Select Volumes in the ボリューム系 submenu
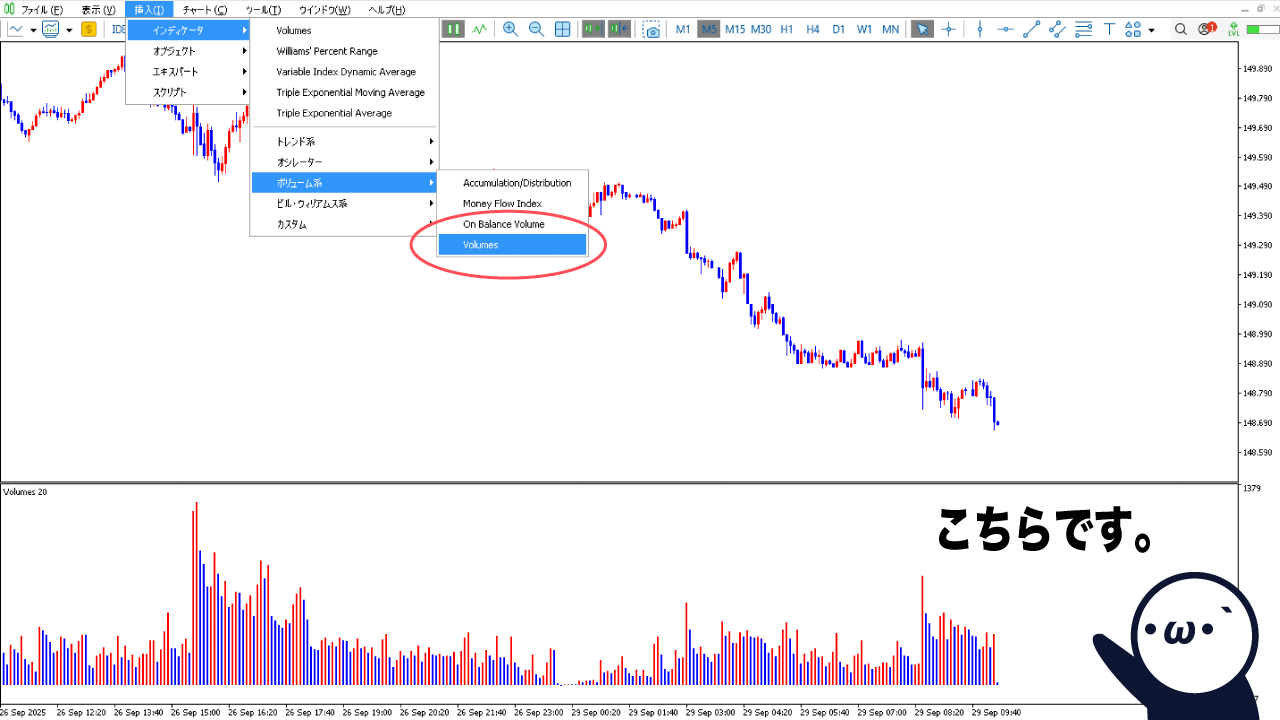The image size is (1280, 720). point(512,245)
